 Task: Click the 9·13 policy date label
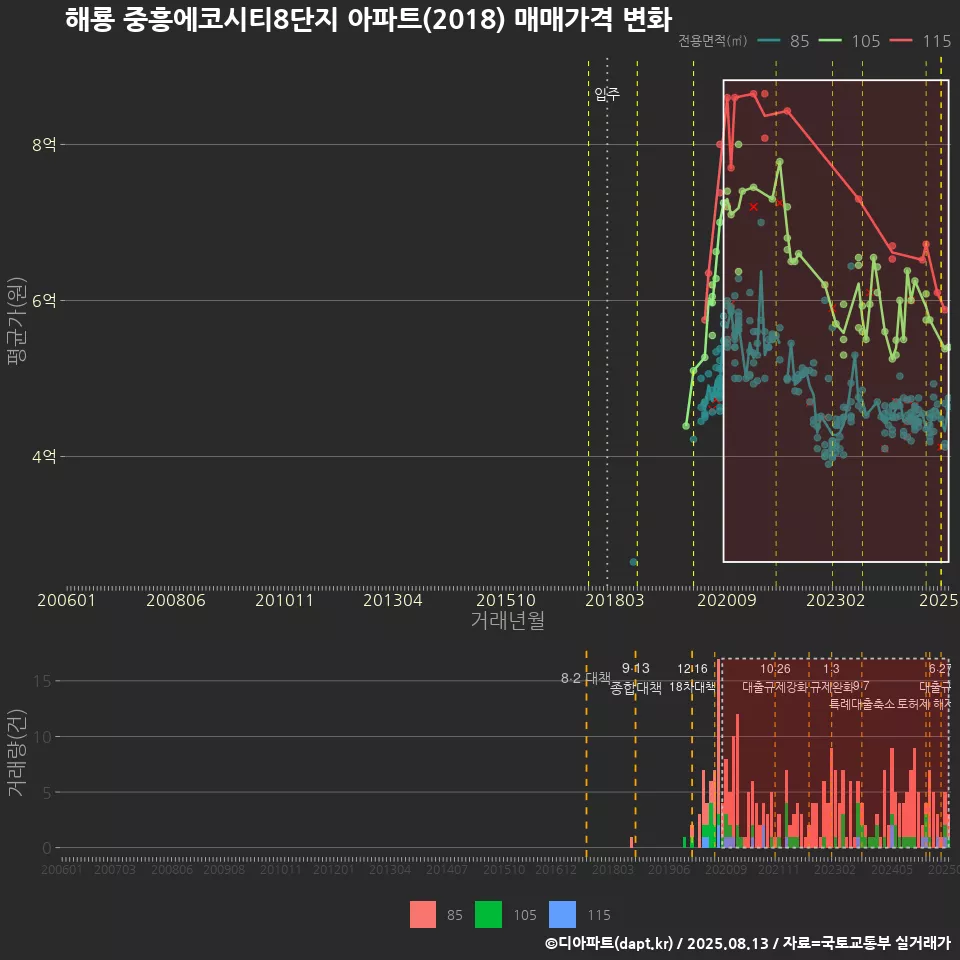tap(636, 668)
